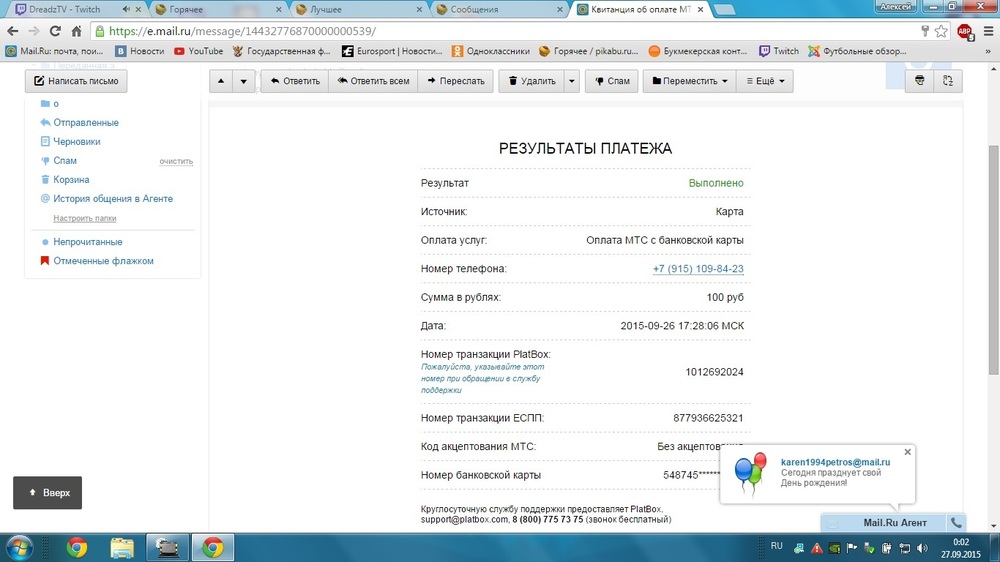Go to next message arrow down
Viewport: 1000px width, 562px height.
(244, 81)
